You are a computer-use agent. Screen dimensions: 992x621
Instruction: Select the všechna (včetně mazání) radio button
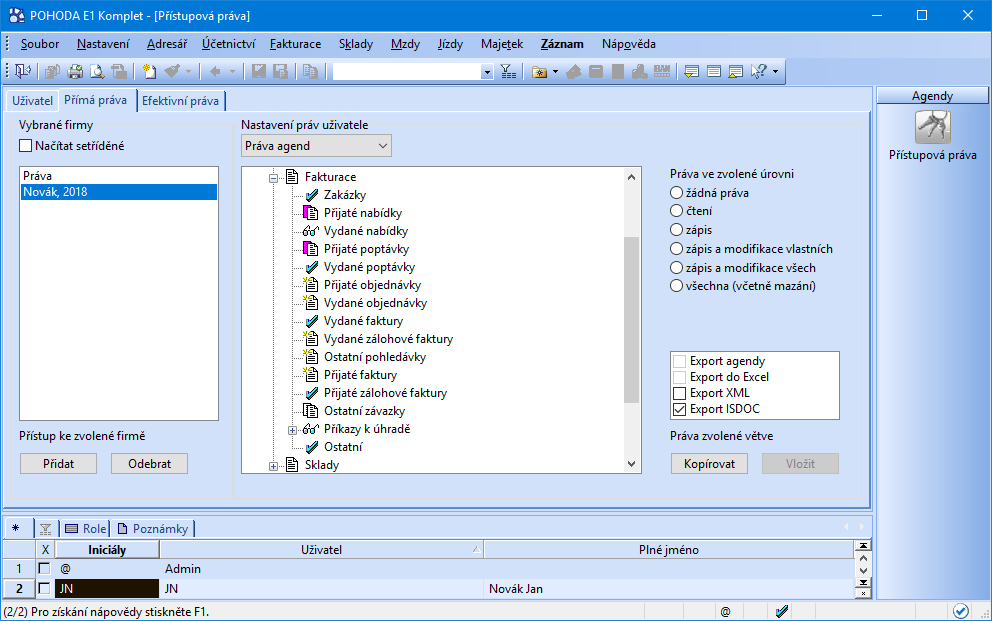tap(676, 286)
